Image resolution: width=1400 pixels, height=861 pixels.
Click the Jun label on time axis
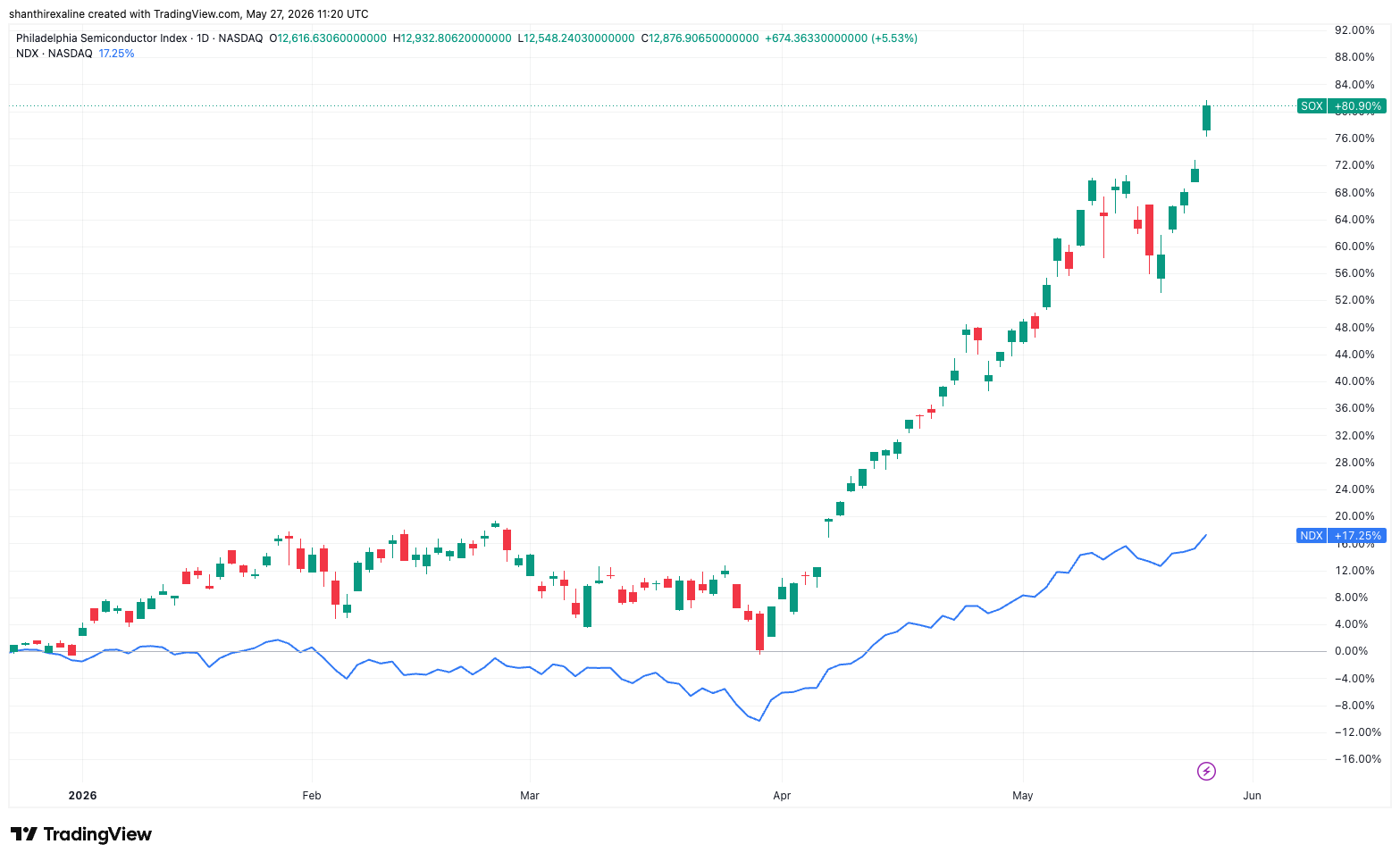(1253, 795)
